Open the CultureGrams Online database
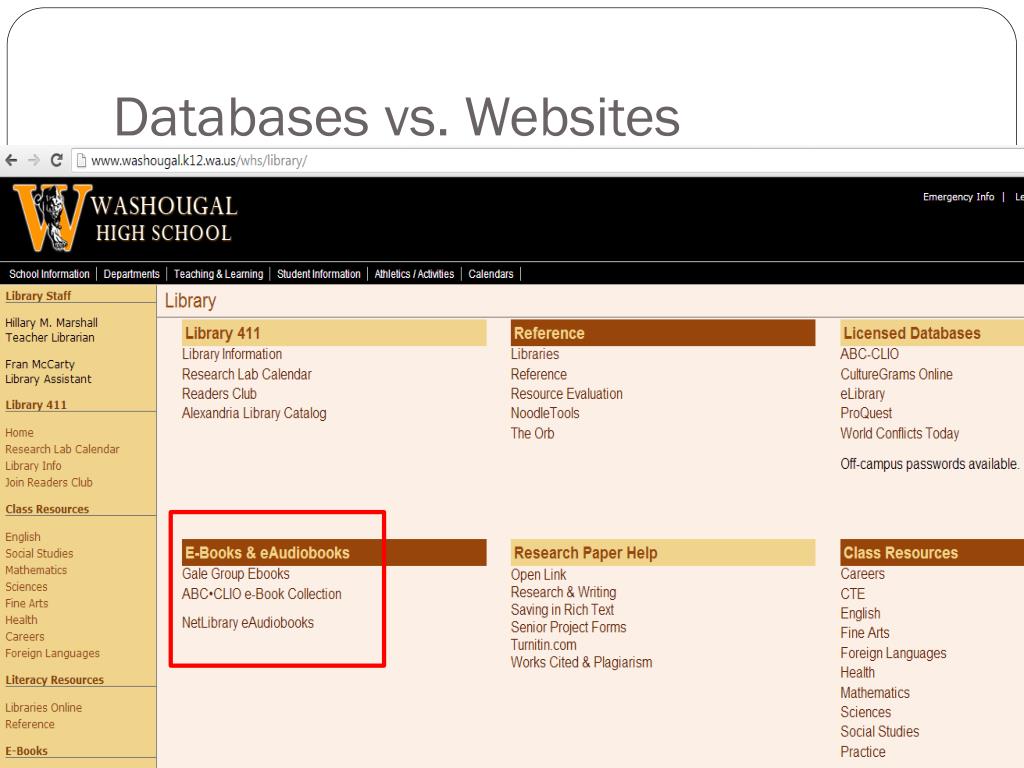 click(x=896, y=374)
